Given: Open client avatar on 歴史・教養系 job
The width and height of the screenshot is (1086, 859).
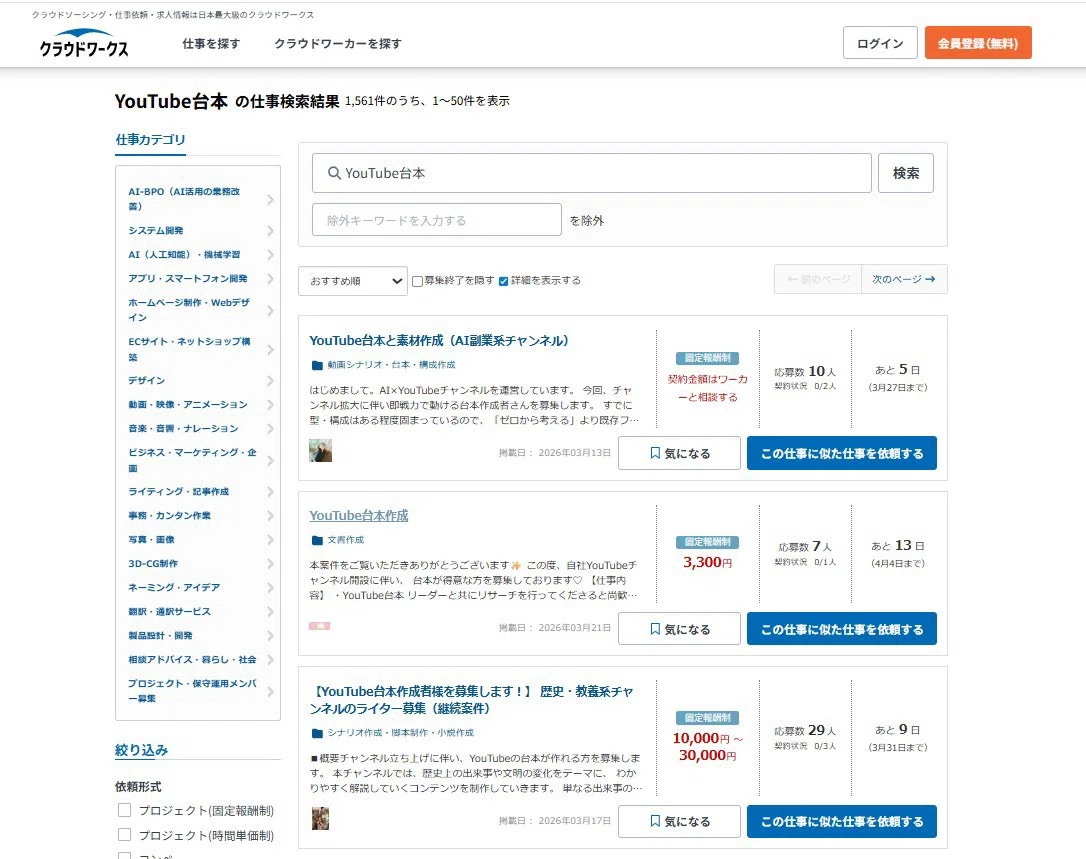Looking at the screenshot, I should click(x=320, y=818).
